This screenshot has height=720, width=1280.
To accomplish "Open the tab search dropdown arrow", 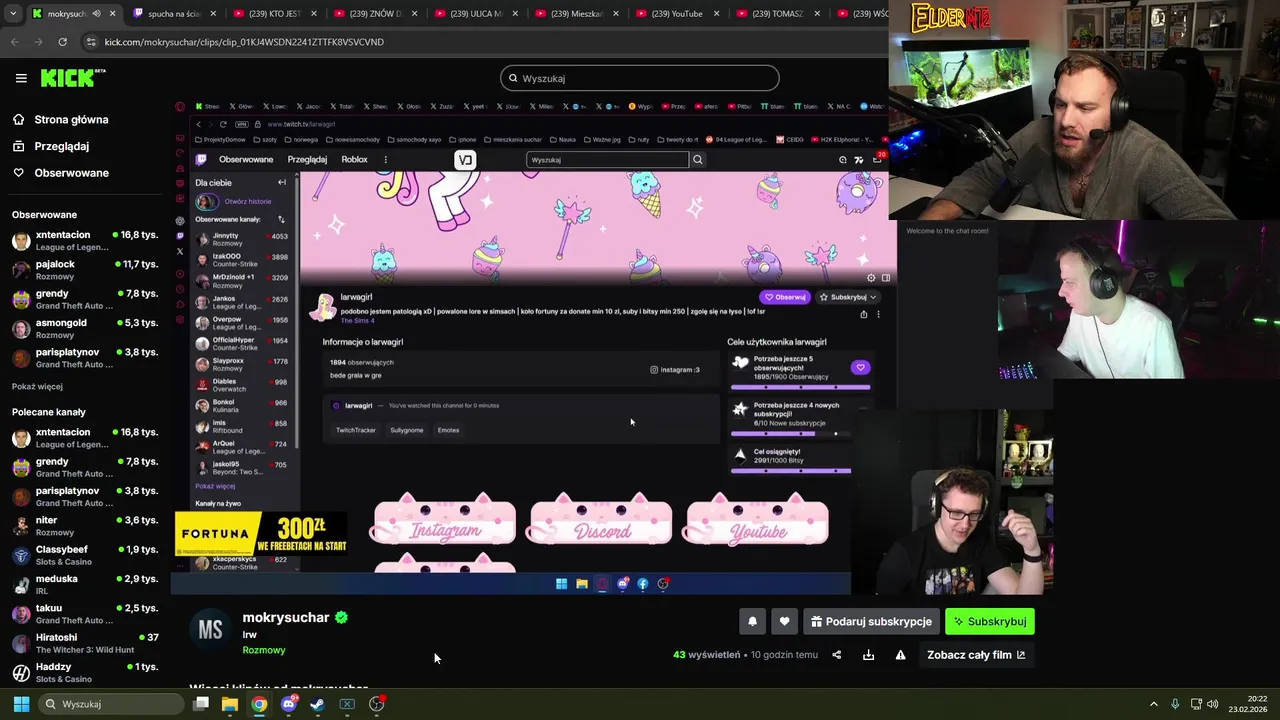I will pos(11,13).
